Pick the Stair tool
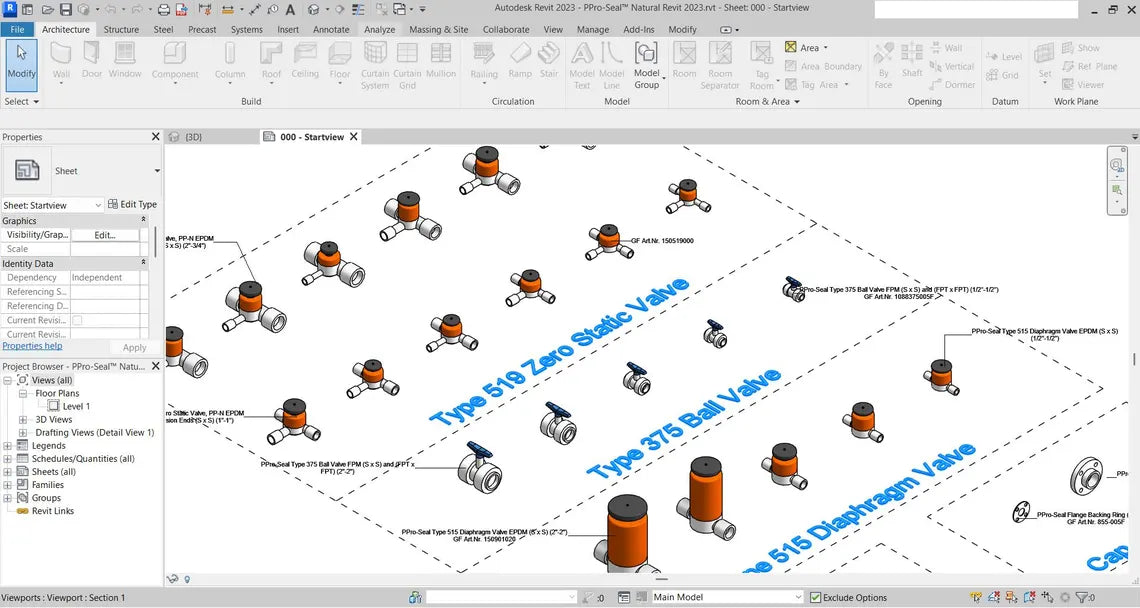The height and width of the screenshot is (608, 1140). point(549,60)
